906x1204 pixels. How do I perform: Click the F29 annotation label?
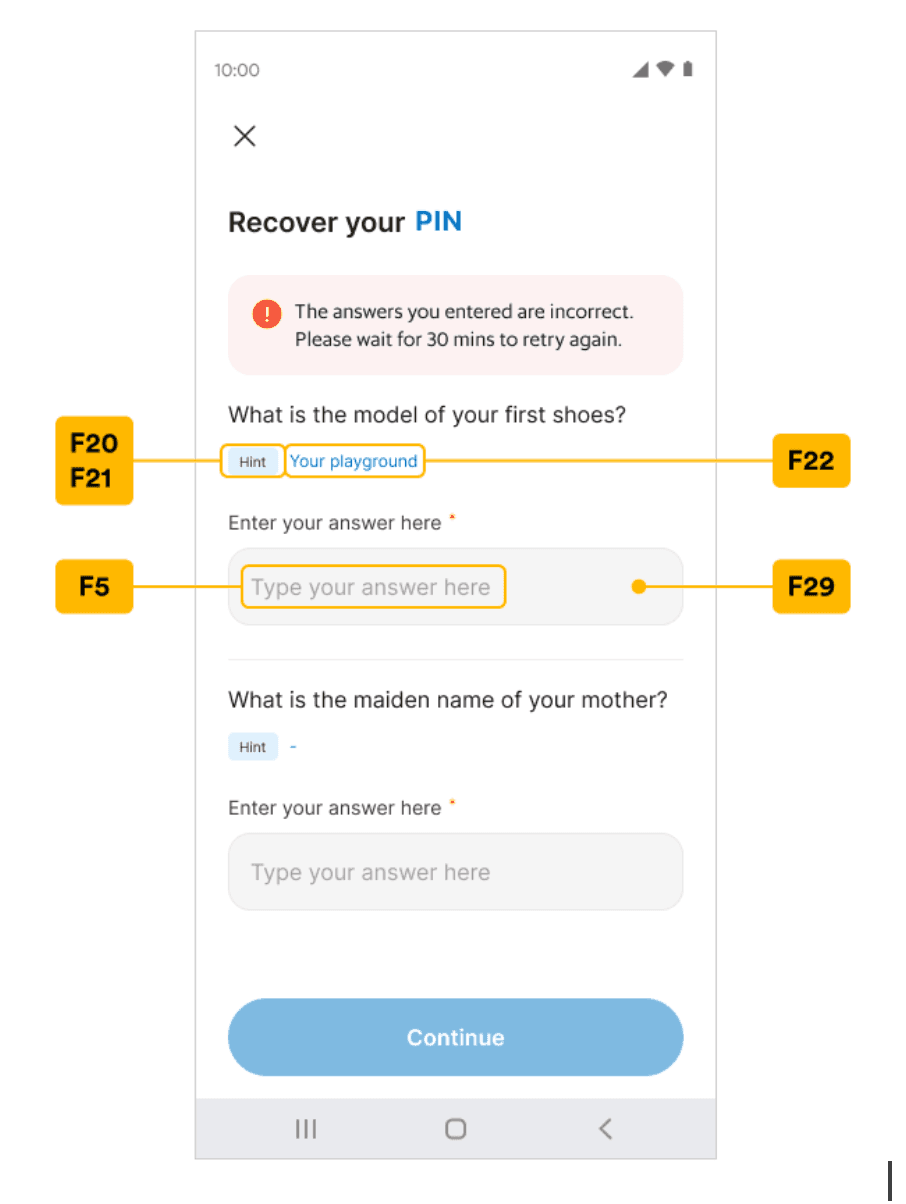(811, 586)
